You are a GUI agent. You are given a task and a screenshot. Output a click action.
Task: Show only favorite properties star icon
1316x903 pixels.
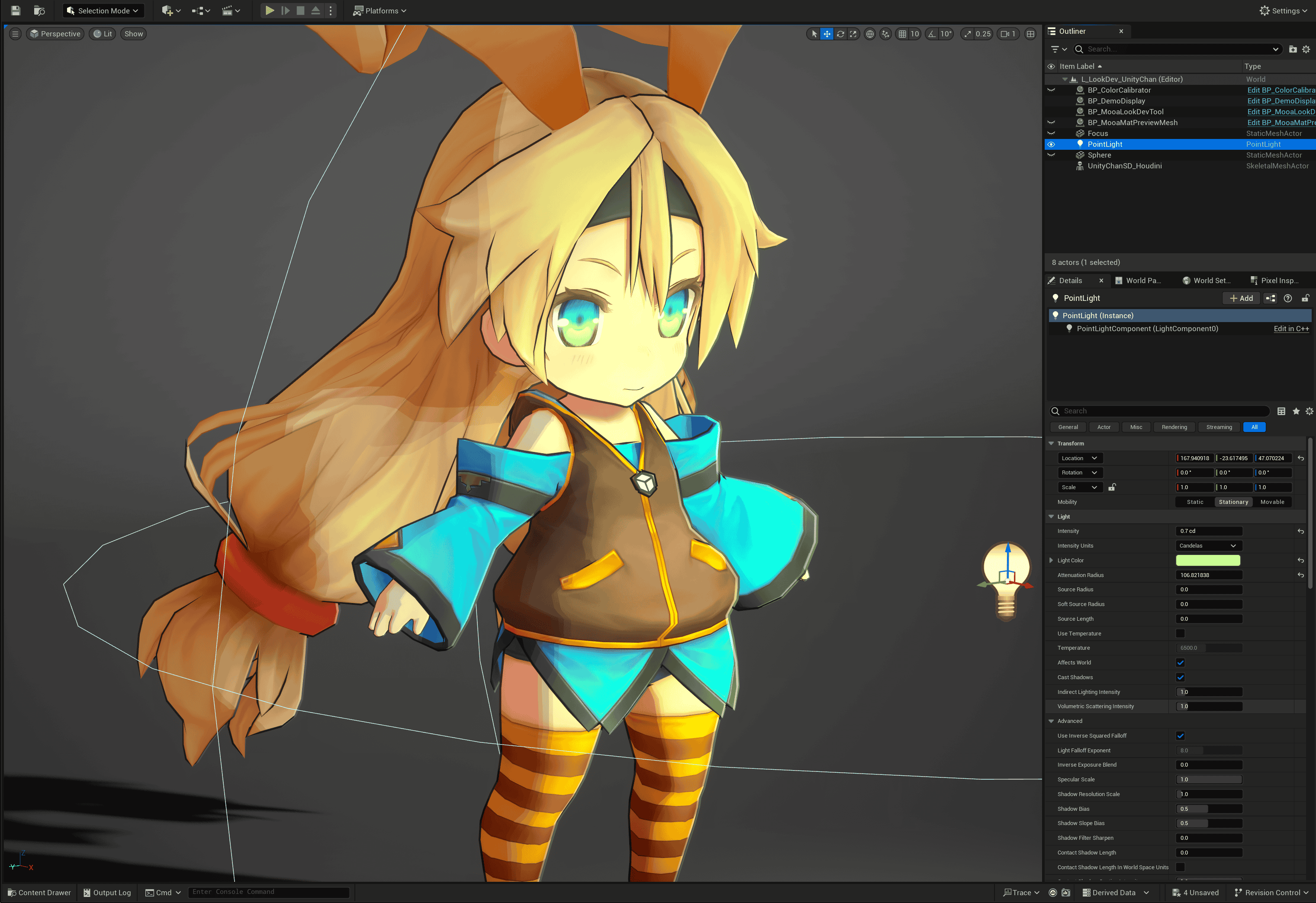[1296, 411]
